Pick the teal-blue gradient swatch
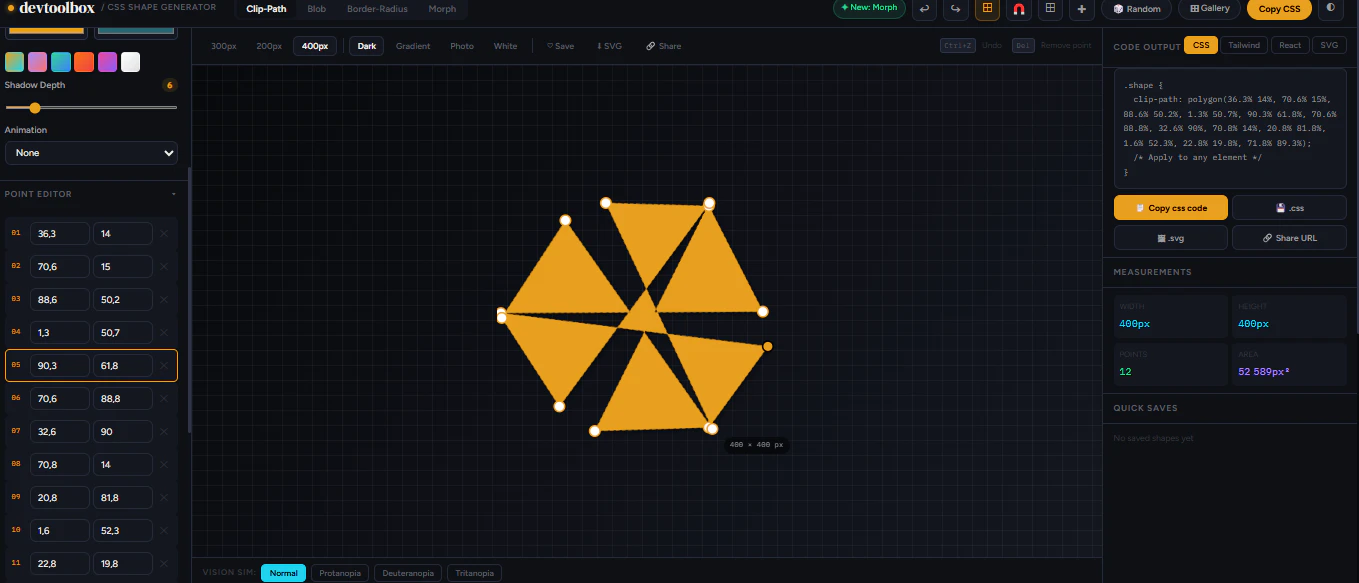Viewport: 1359px width, 583px height. pyautogui.click(x=61, y=62)
